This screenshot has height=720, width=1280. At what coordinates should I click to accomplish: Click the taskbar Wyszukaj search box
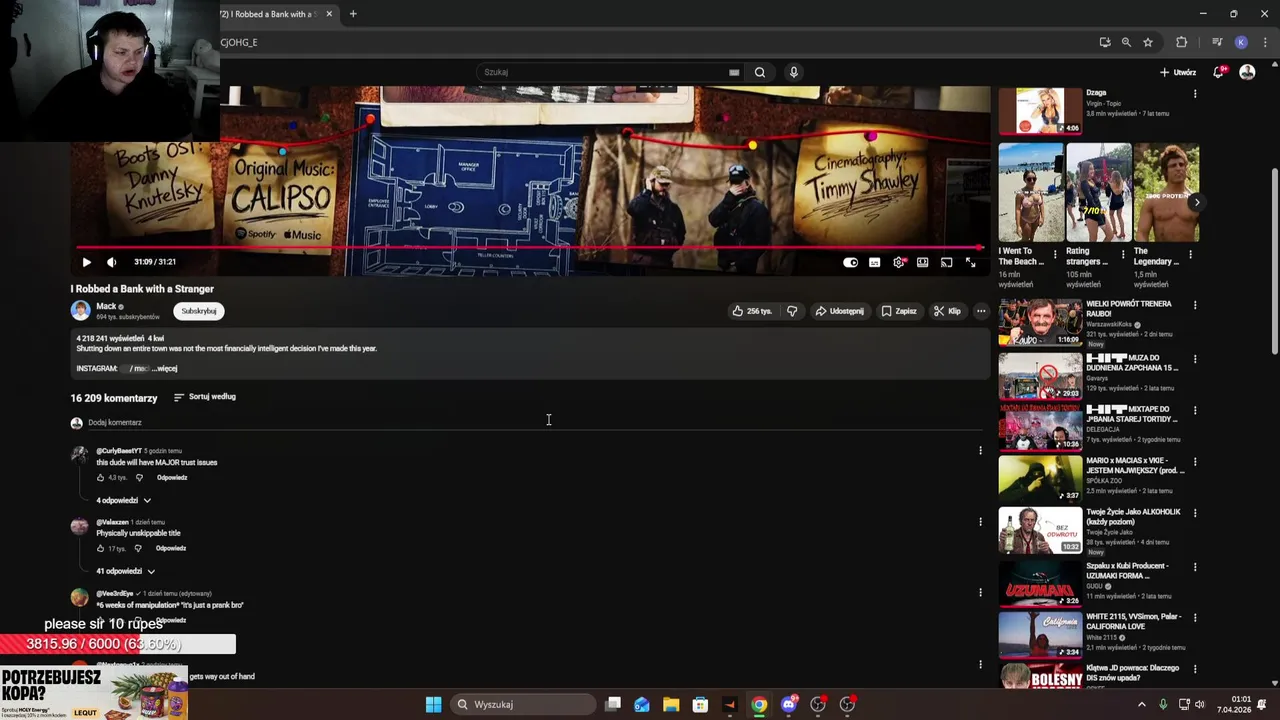pos(522,704)
